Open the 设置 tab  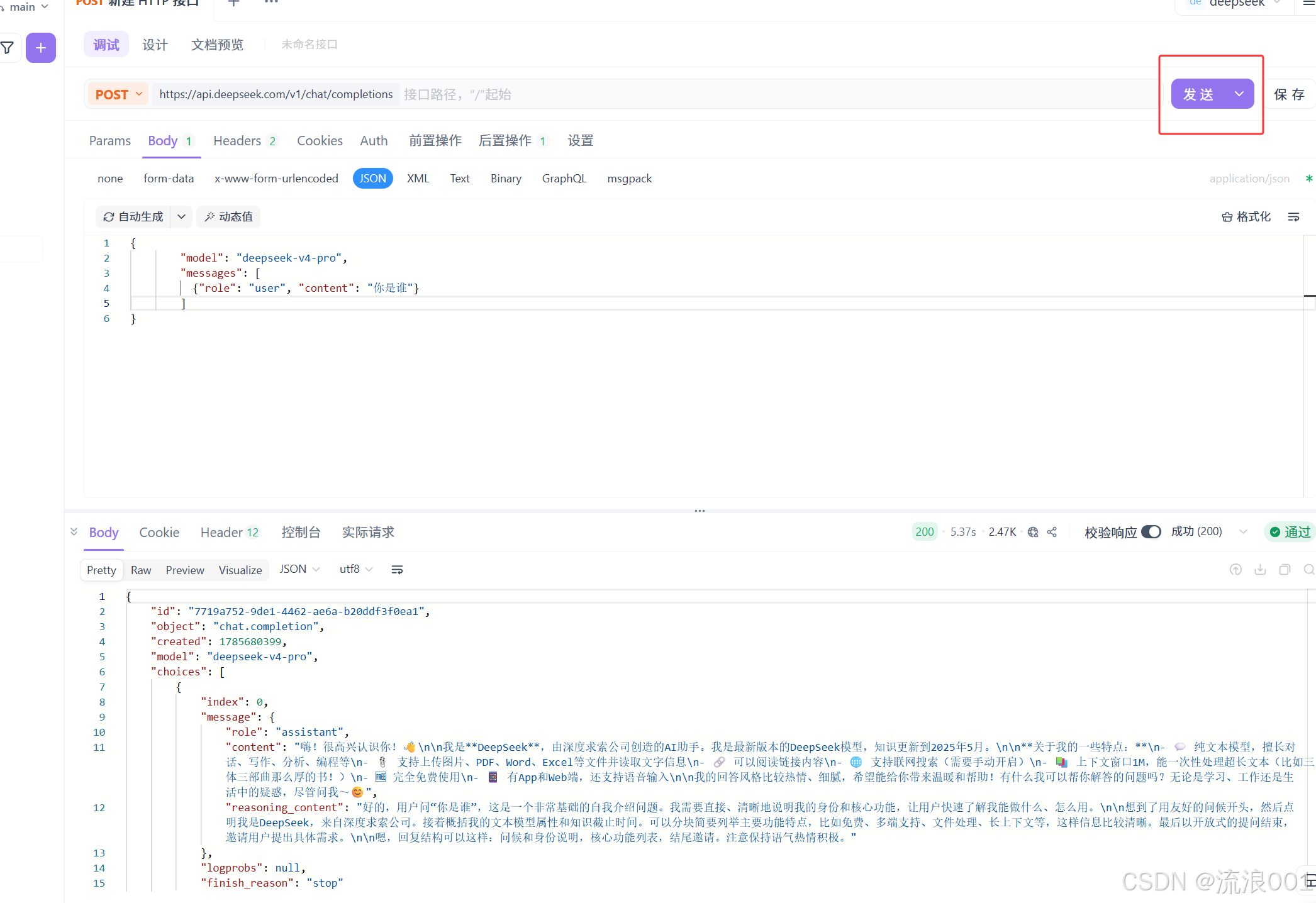pyautogui.click(x=580, y=141)
